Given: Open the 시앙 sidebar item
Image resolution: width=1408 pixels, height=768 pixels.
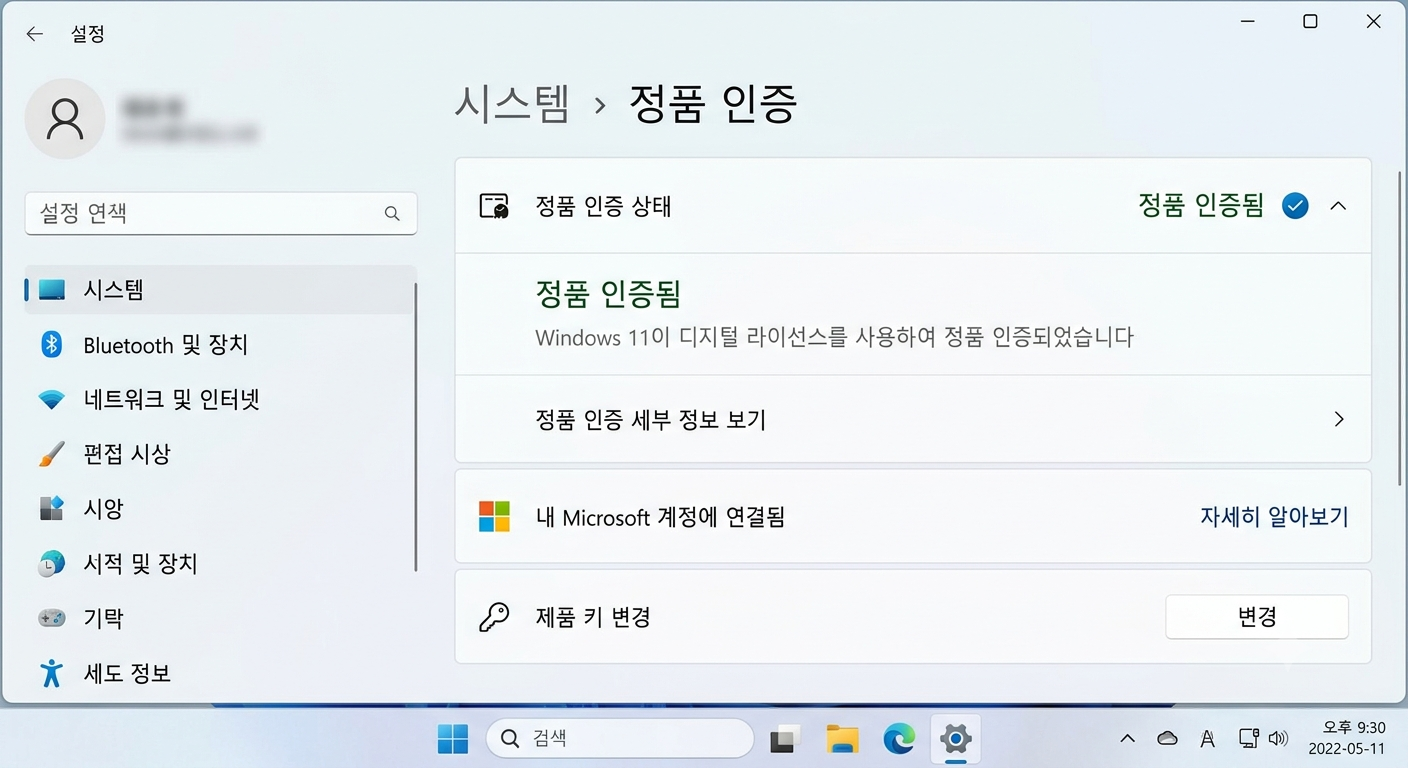Looking at the screenshot, I should tap(220, 509).
